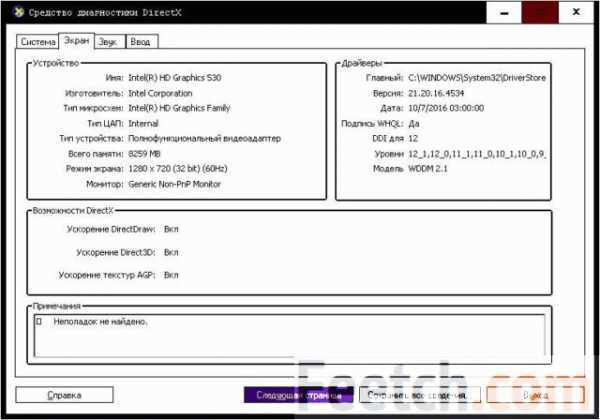Click the Выход button
This screenshot has height=420, width=600.
point(535,395)
